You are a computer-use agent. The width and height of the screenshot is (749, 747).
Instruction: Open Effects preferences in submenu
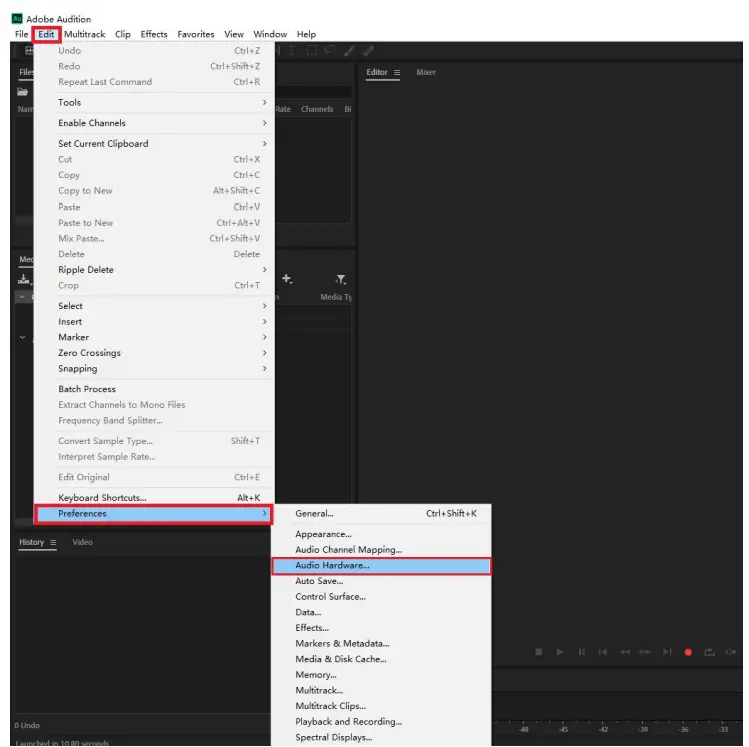point(381,629)
